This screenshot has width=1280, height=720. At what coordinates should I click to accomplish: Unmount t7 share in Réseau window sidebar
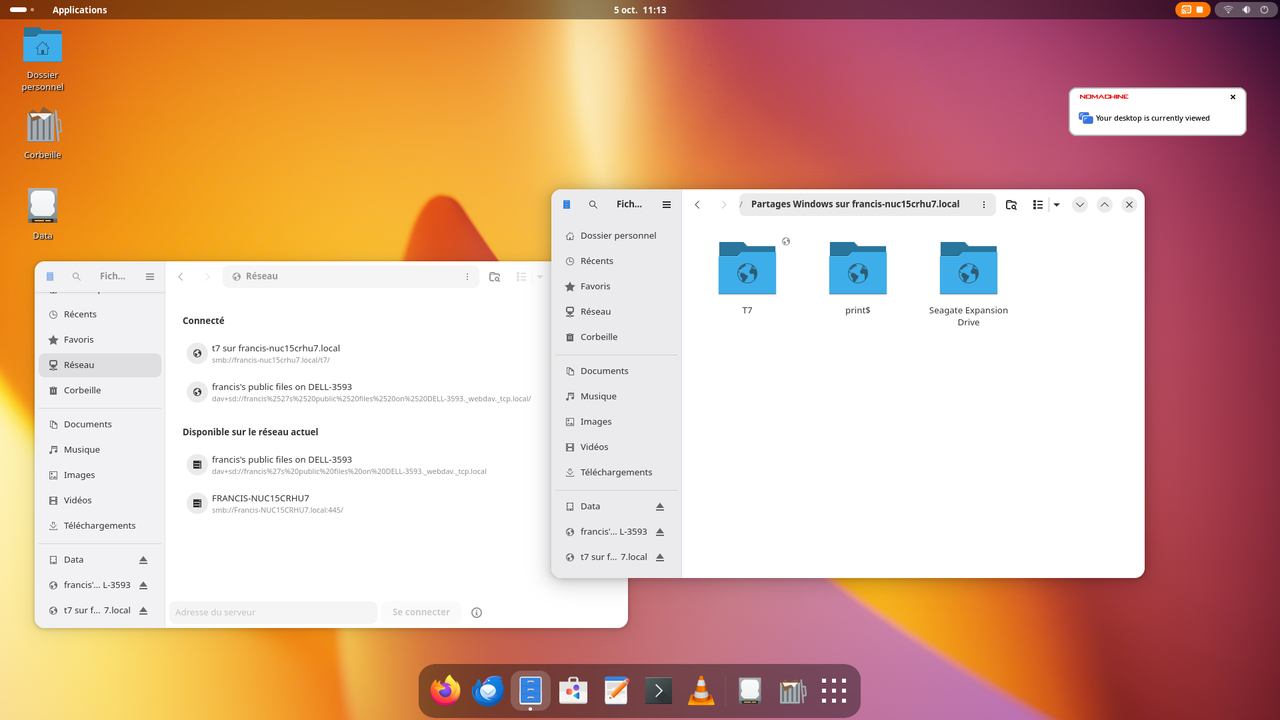(x=143, y=610)
